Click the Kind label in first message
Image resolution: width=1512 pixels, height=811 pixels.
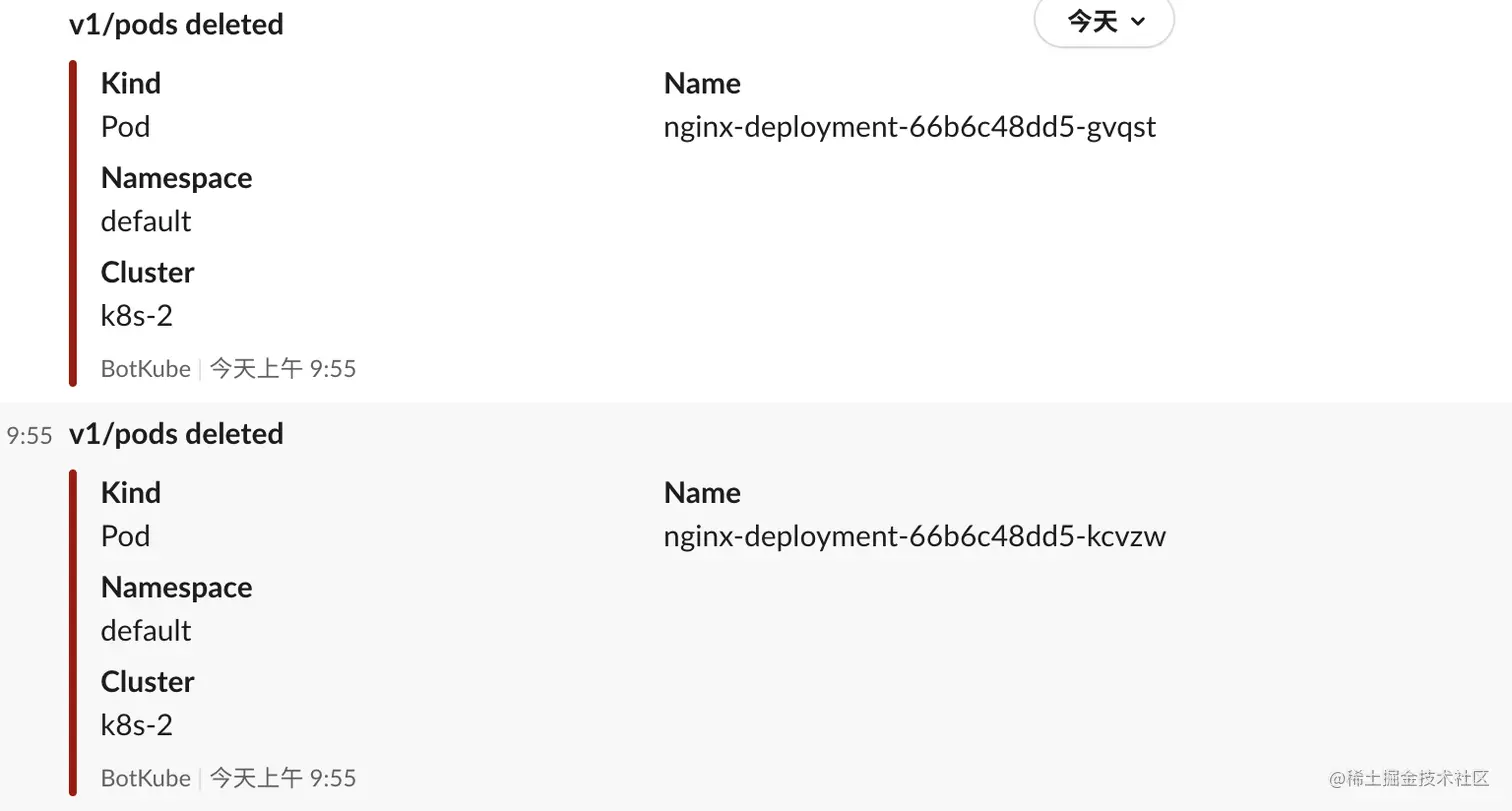click(x=130, y=83)
